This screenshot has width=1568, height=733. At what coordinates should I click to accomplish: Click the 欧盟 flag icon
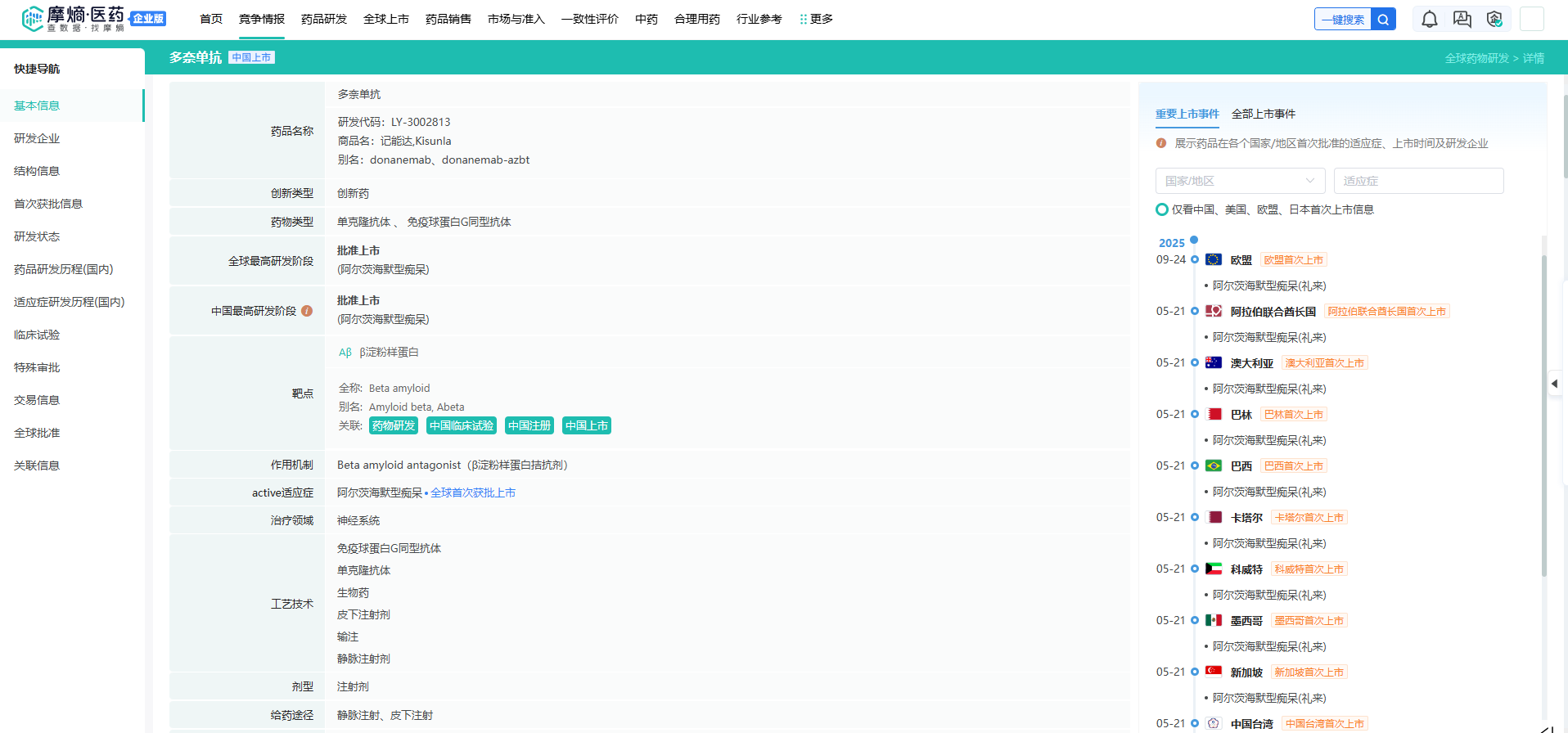coord(1214,259)
